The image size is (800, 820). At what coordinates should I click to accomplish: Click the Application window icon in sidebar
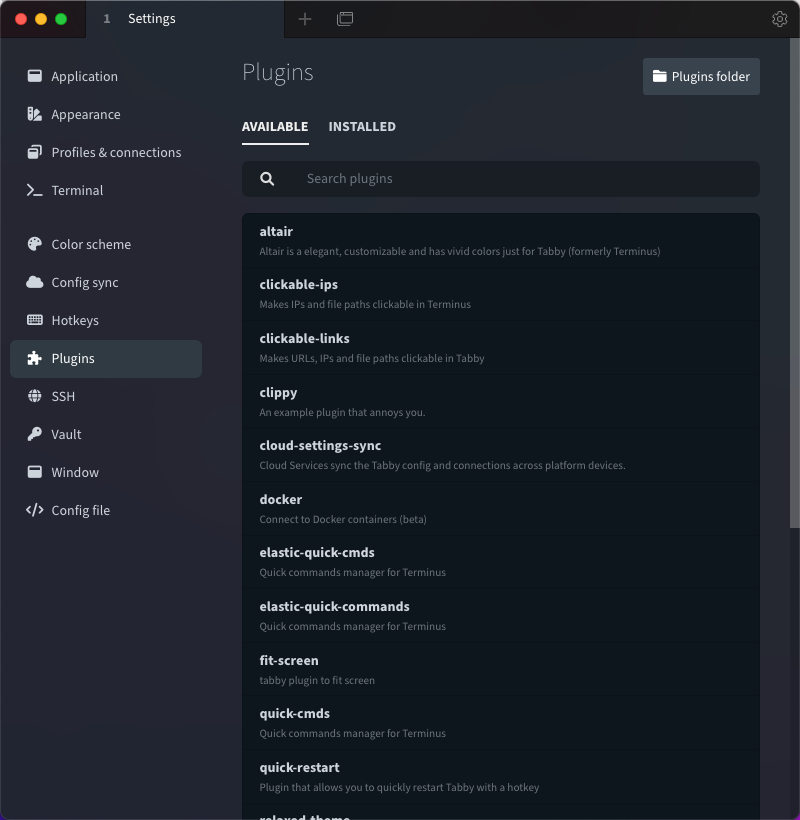34,76
